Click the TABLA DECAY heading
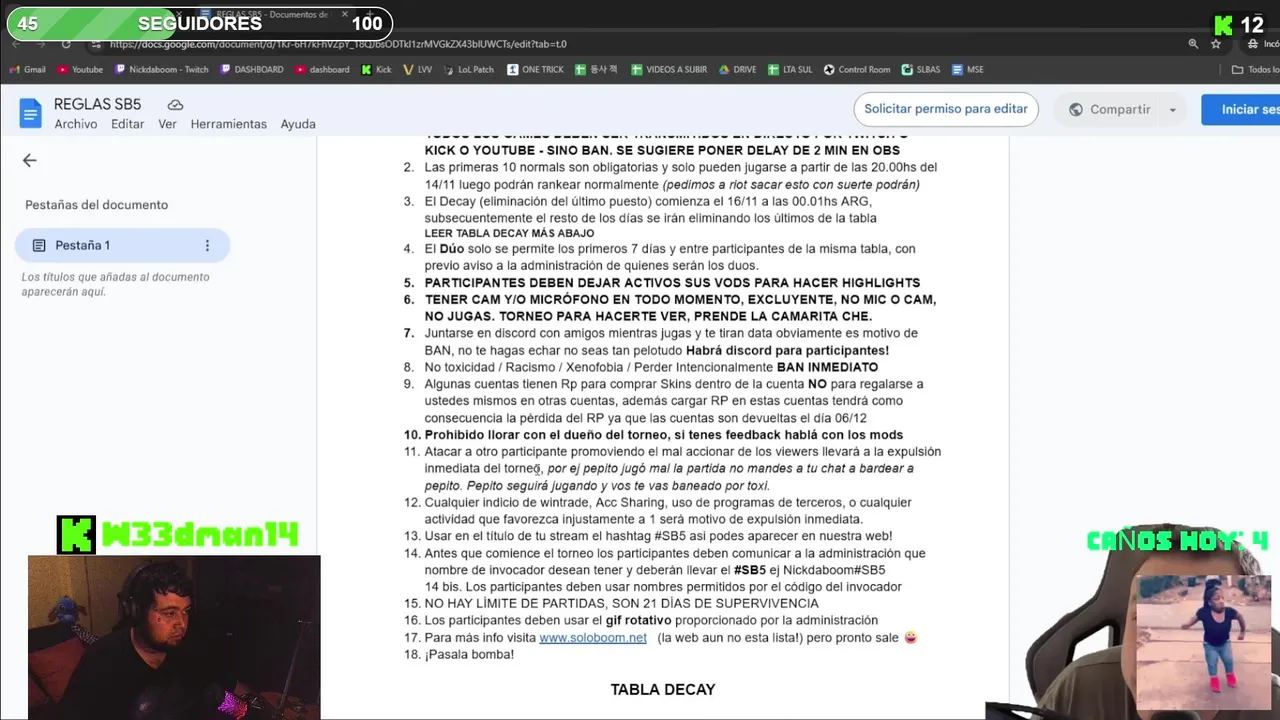This screenshot has height=720, width=1280. coord(663,689)
